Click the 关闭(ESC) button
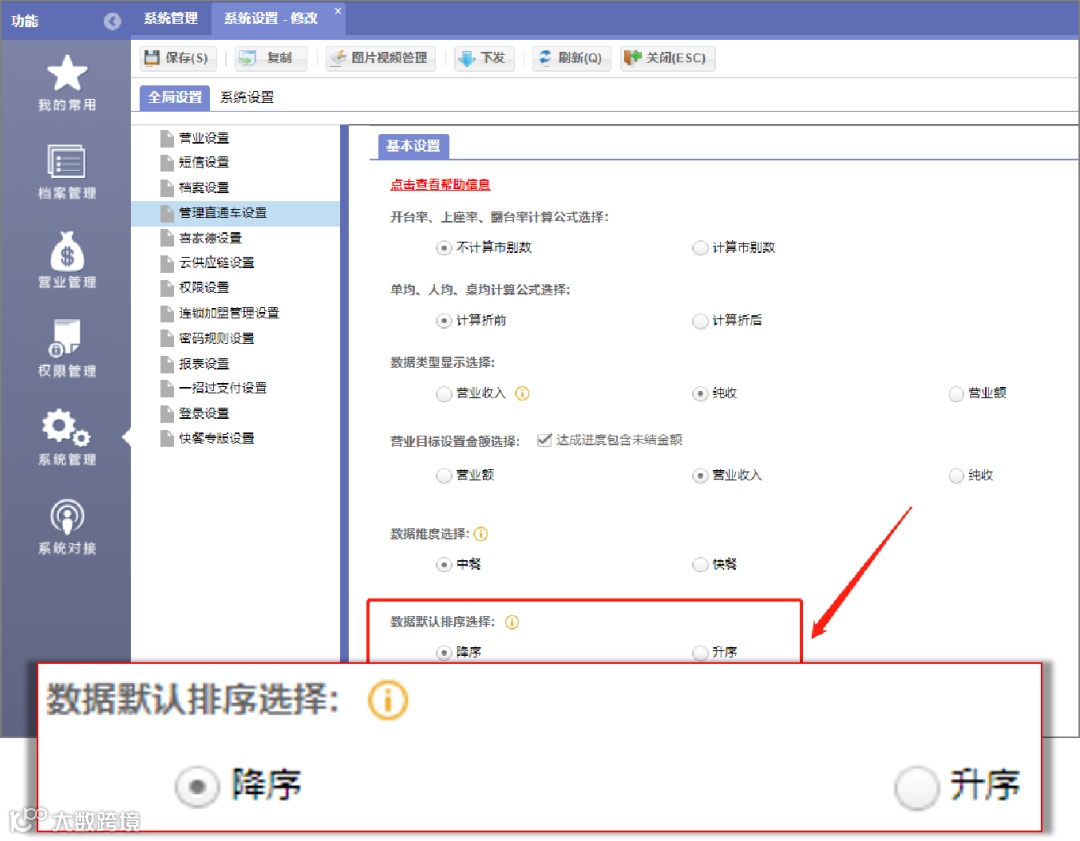Screen dimensions: 1080x841 [667, 59]
